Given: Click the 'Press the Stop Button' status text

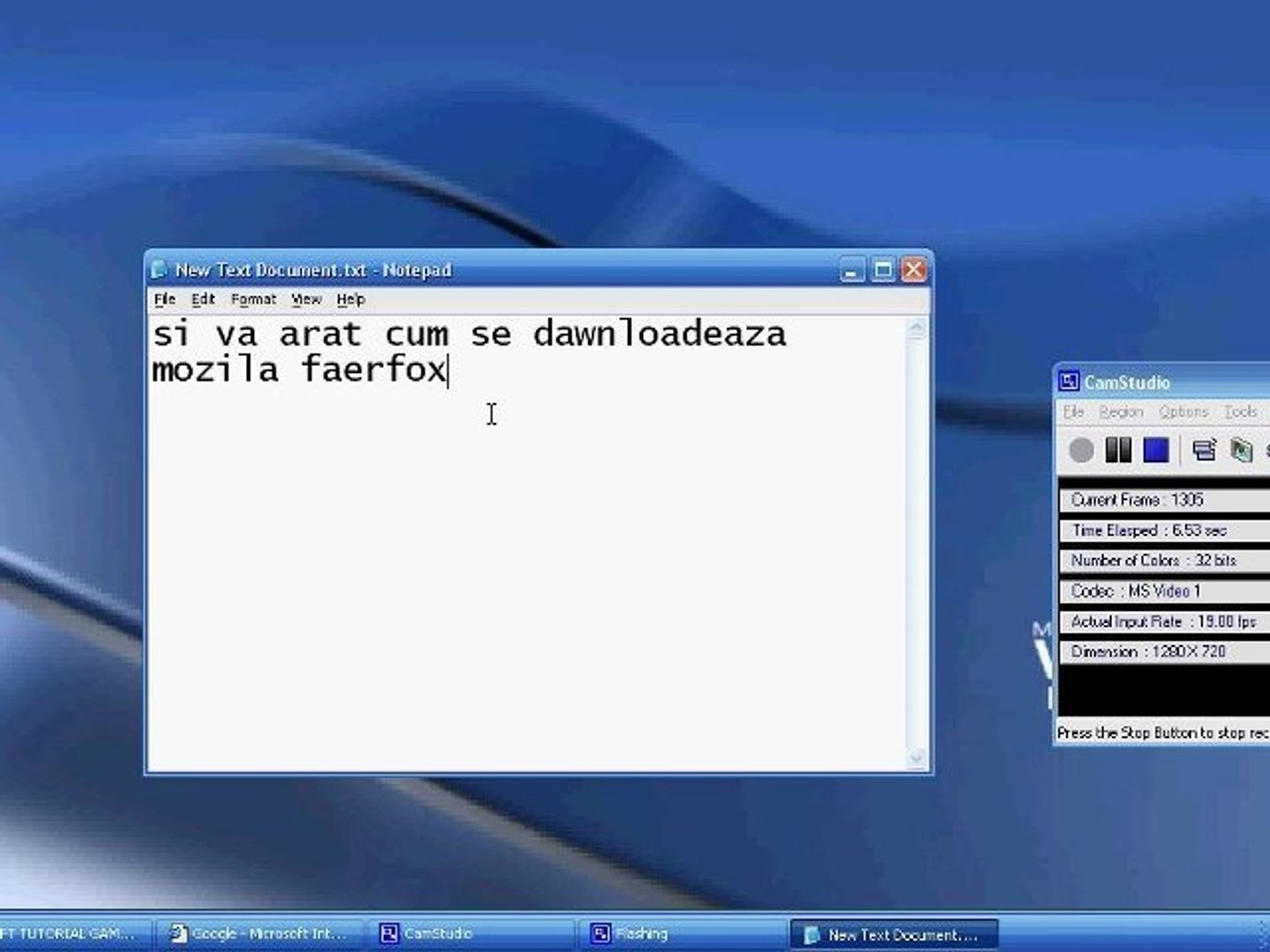Looking at the screenshot, I should coord(1162,733).
